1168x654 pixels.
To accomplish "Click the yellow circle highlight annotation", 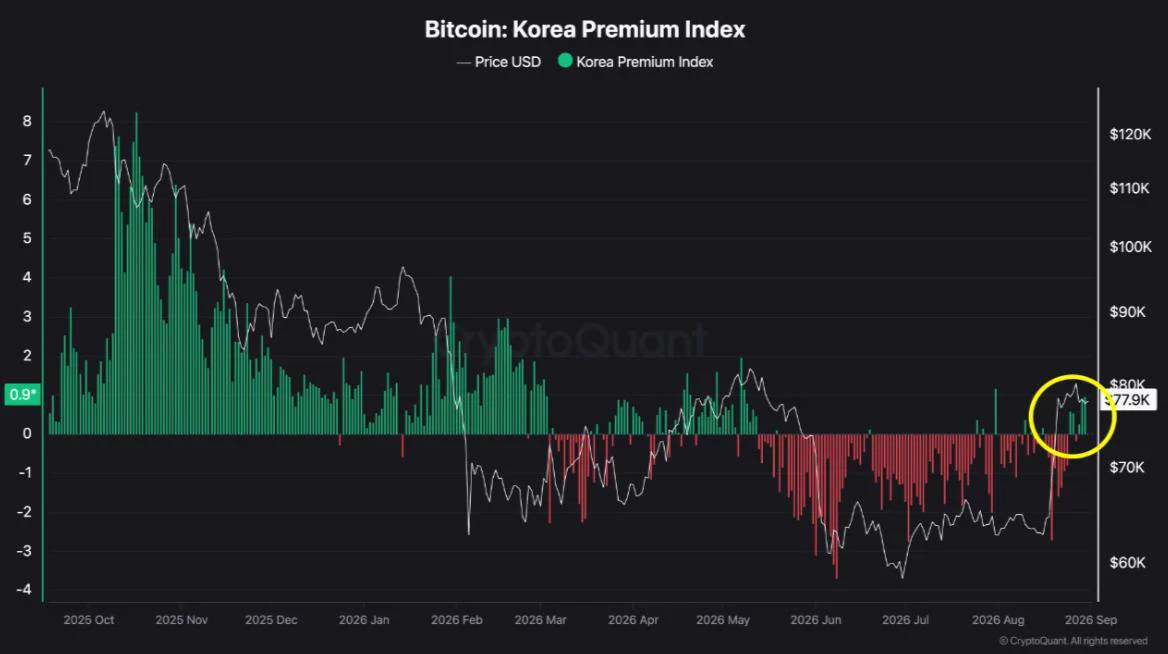I will (1072, 416).
